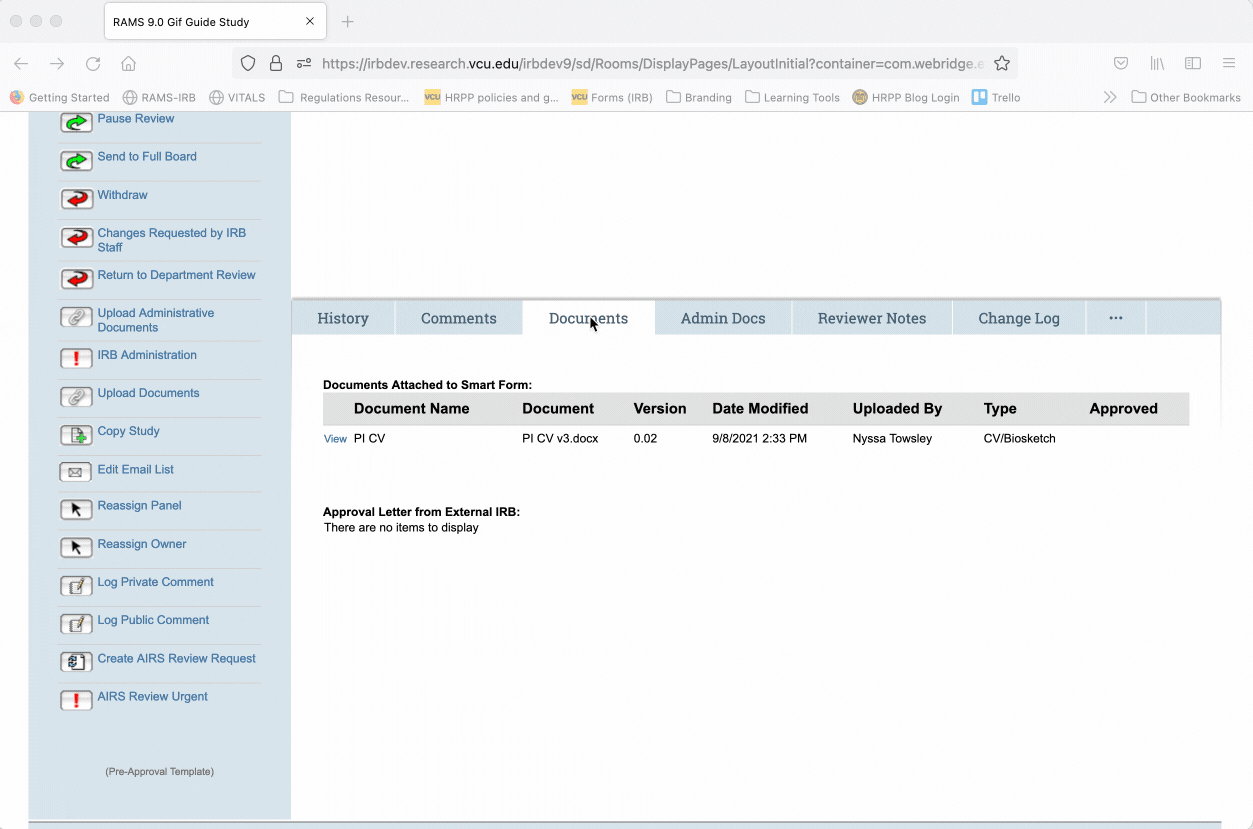Show overflow bookmarks with the double chevron
Image resolution: width=1253 pixels, height=829 pixels.
pyautogui.click(x=1109, y=97)
